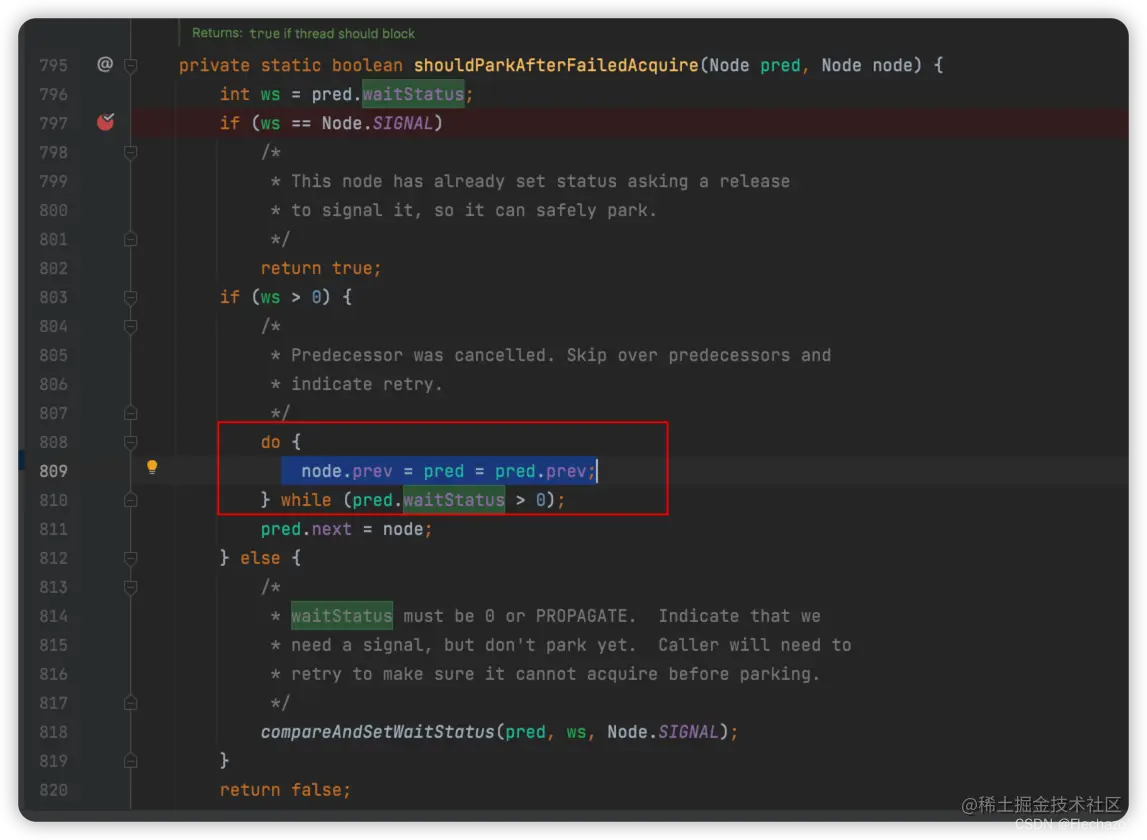Click the fold end marker at line 810

pyautogui.click(x=131, y=500)
